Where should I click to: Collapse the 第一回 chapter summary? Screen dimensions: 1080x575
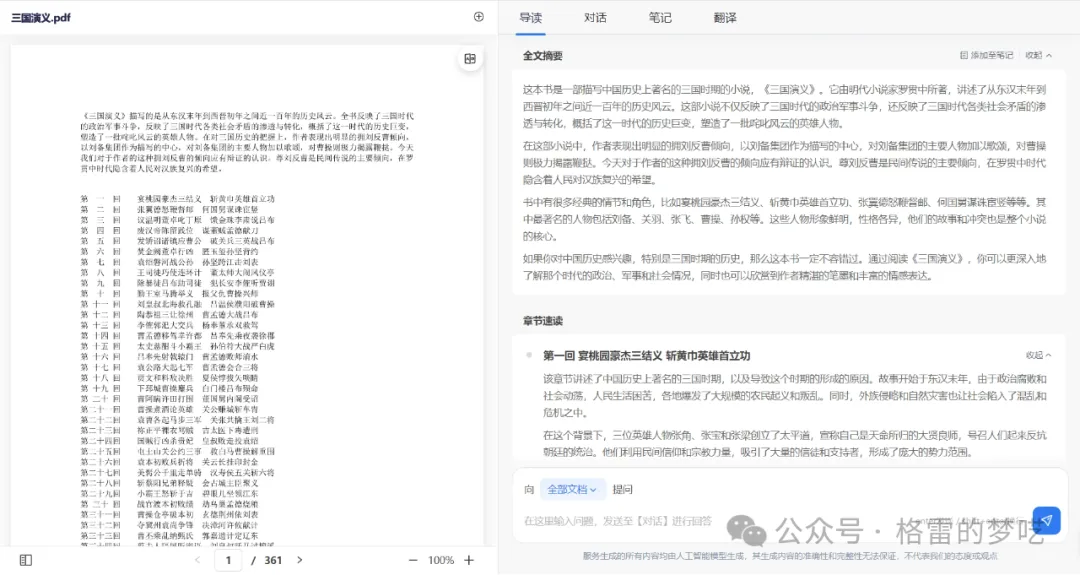coord(1038,355)
